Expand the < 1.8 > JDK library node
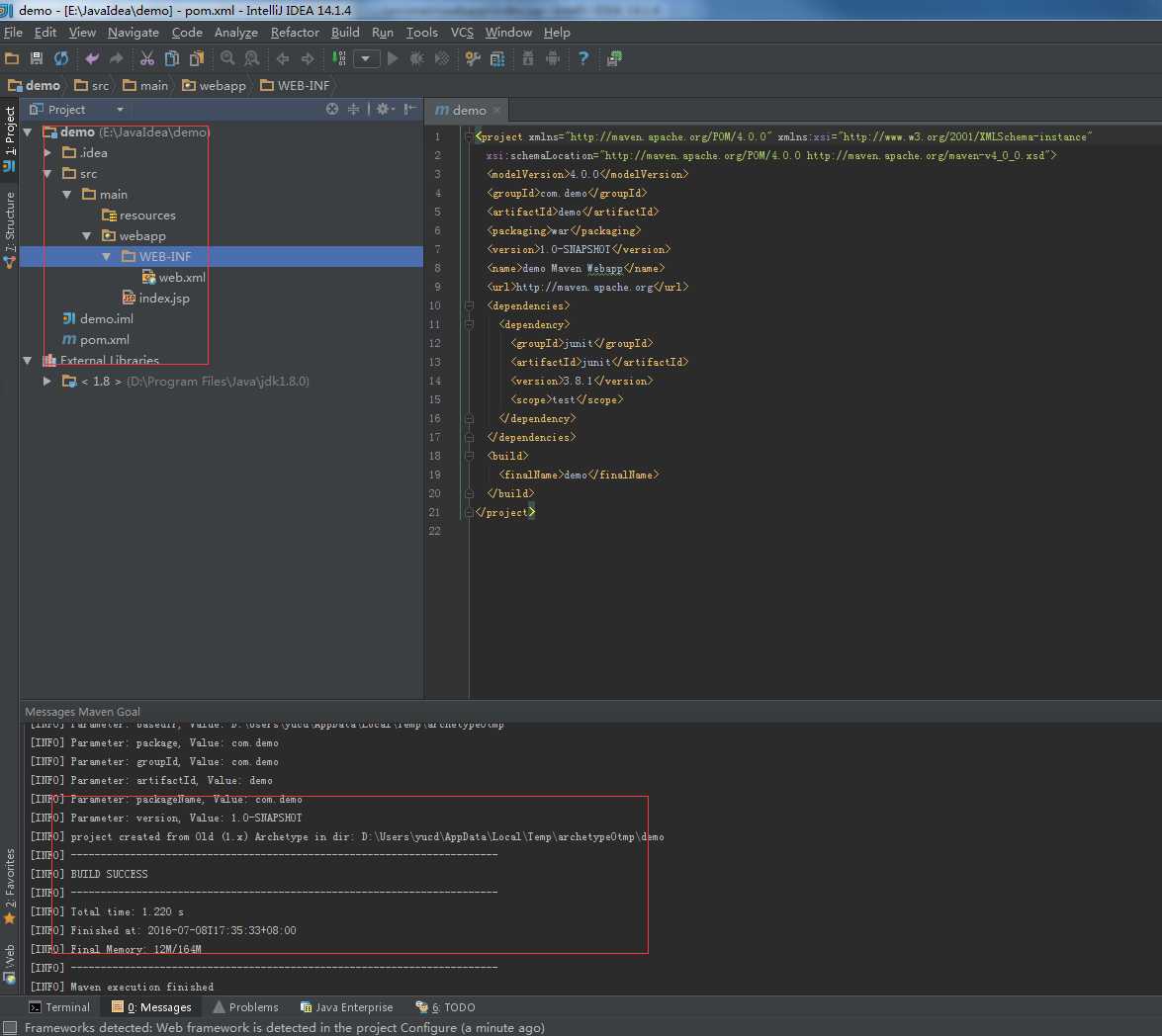 [x=47, y=381]
